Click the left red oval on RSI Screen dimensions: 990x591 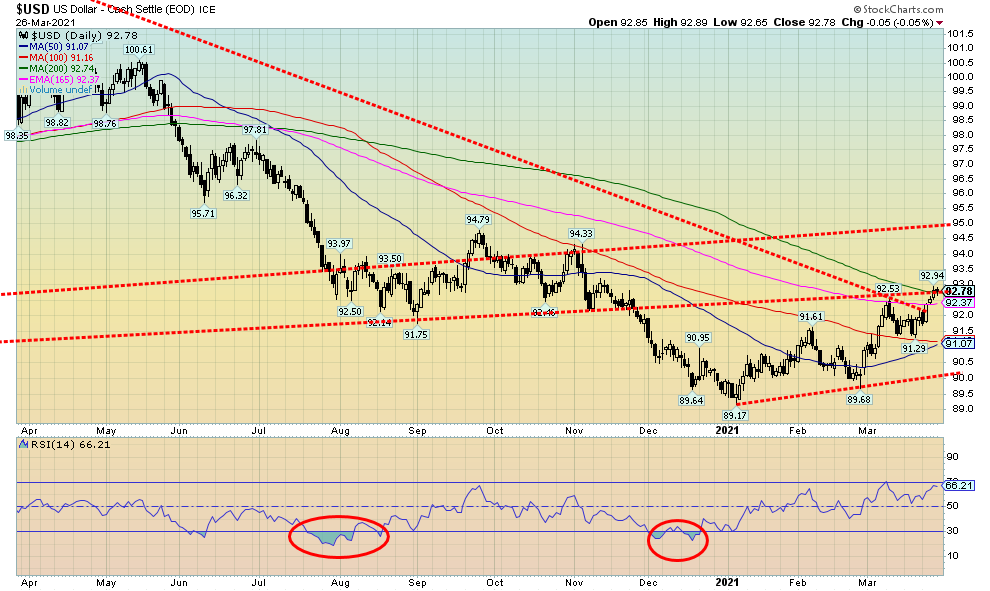[x=338, y=537]
